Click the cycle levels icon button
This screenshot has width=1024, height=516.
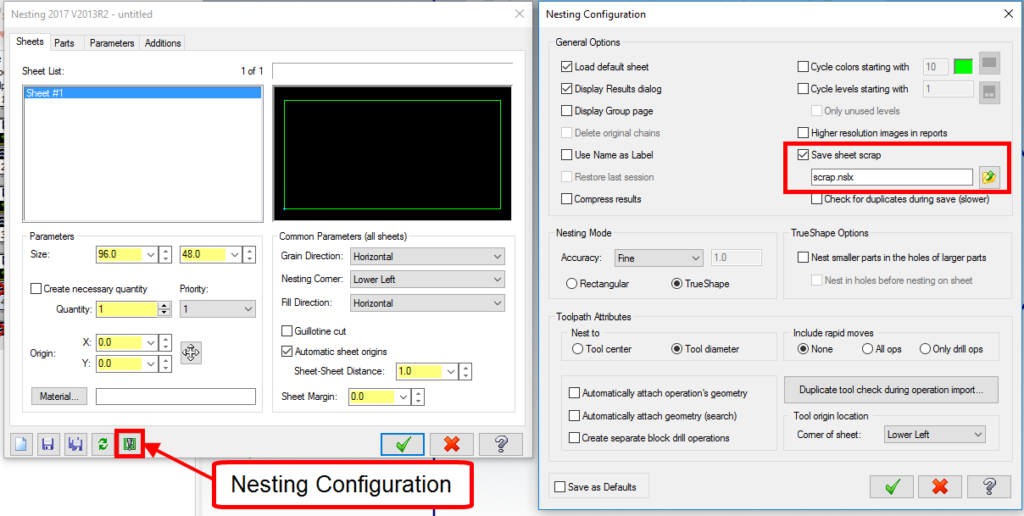tap(989, 92)
